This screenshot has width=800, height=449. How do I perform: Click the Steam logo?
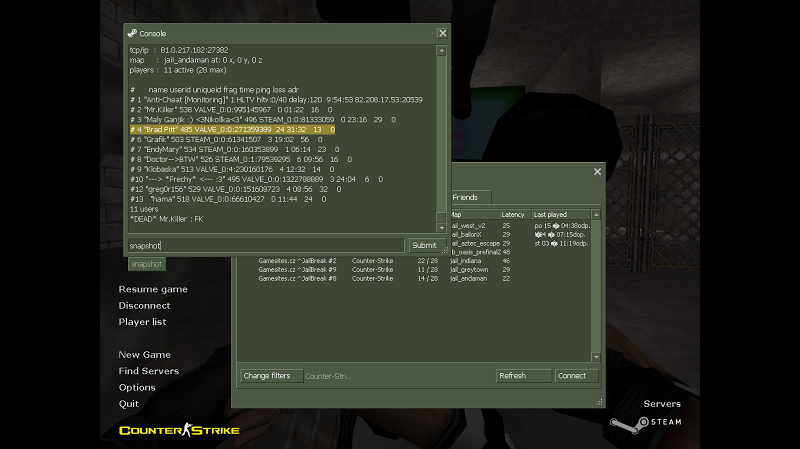(645, 423)
